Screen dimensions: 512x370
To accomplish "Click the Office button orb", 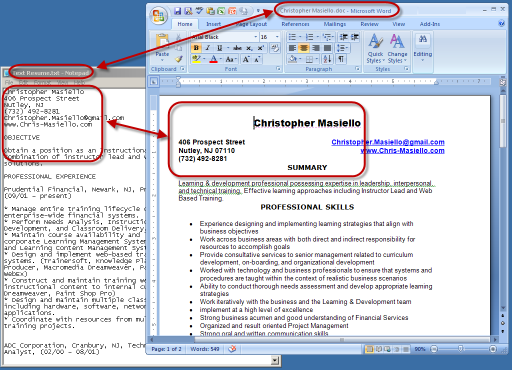I will pyautogui.click(x=159, y=15).
